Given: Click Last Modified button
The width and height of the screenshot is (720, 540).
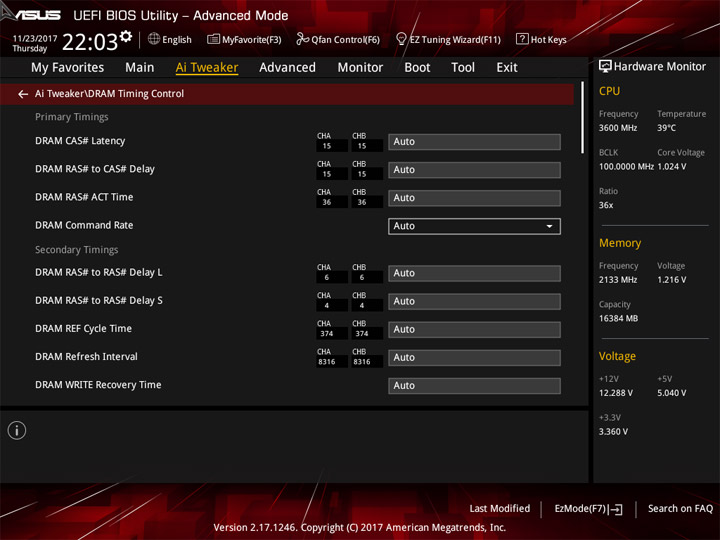Looking at the screenshot, I should coord(500,509).
